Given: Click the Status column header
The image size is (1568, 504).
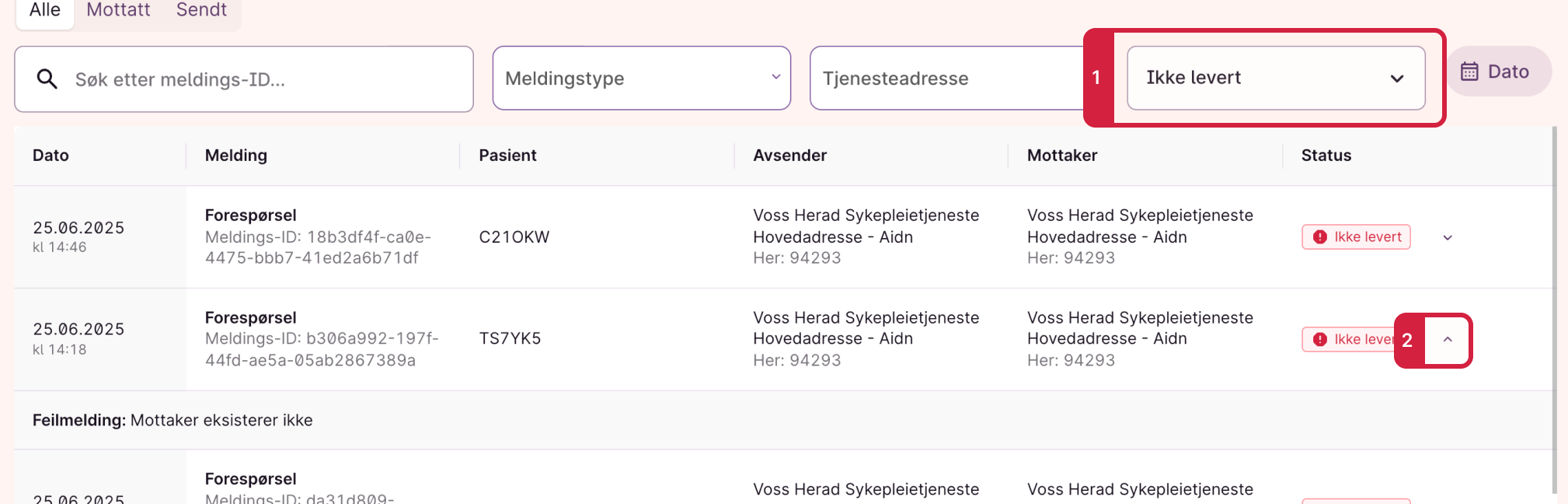Looking at the screenshot, I should pyautogui.click(x=1326, y=156).
